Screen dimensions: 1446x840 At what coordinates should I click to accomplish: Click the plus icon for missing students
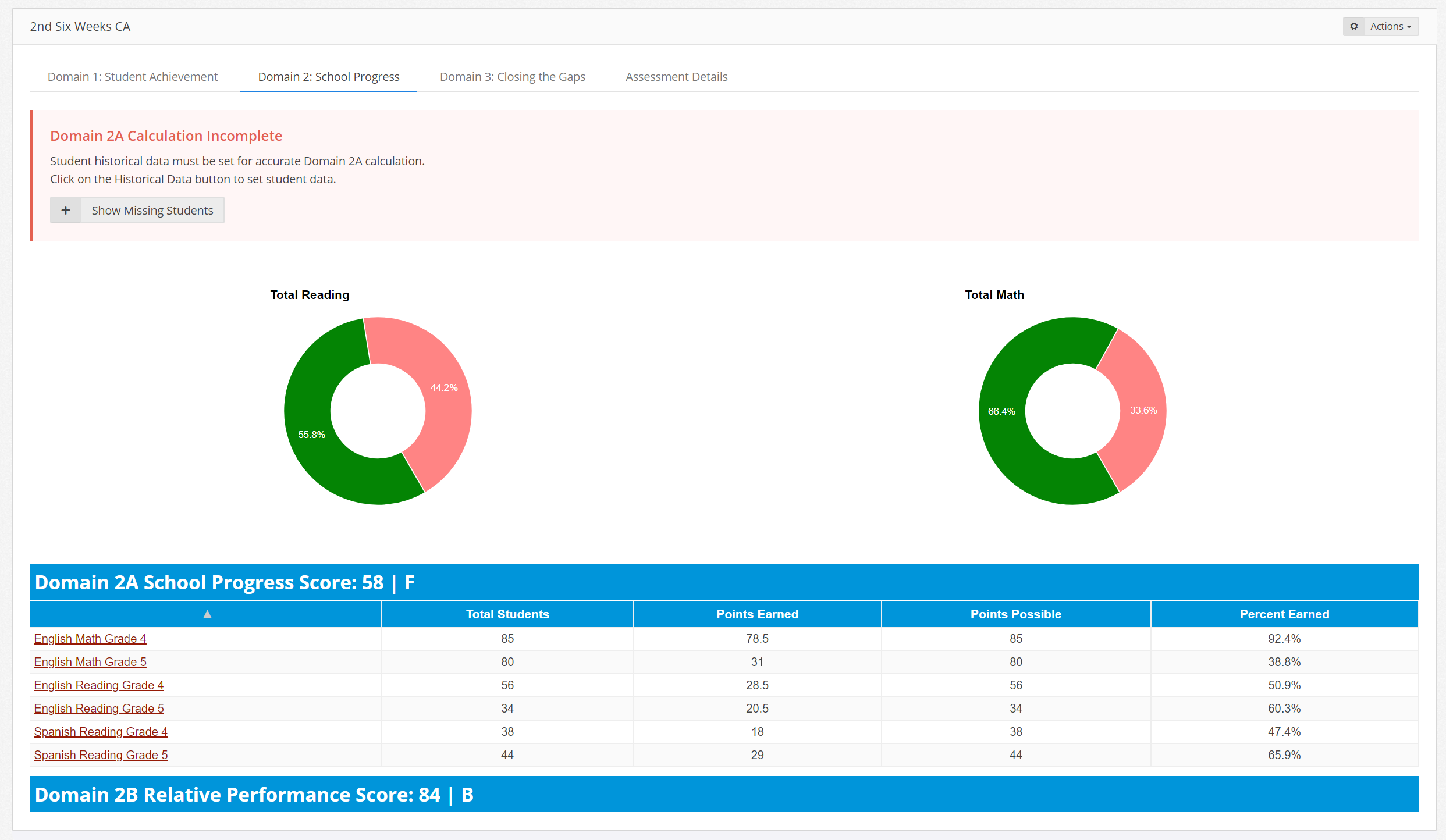pyautogui.click(x=66, y=210)
